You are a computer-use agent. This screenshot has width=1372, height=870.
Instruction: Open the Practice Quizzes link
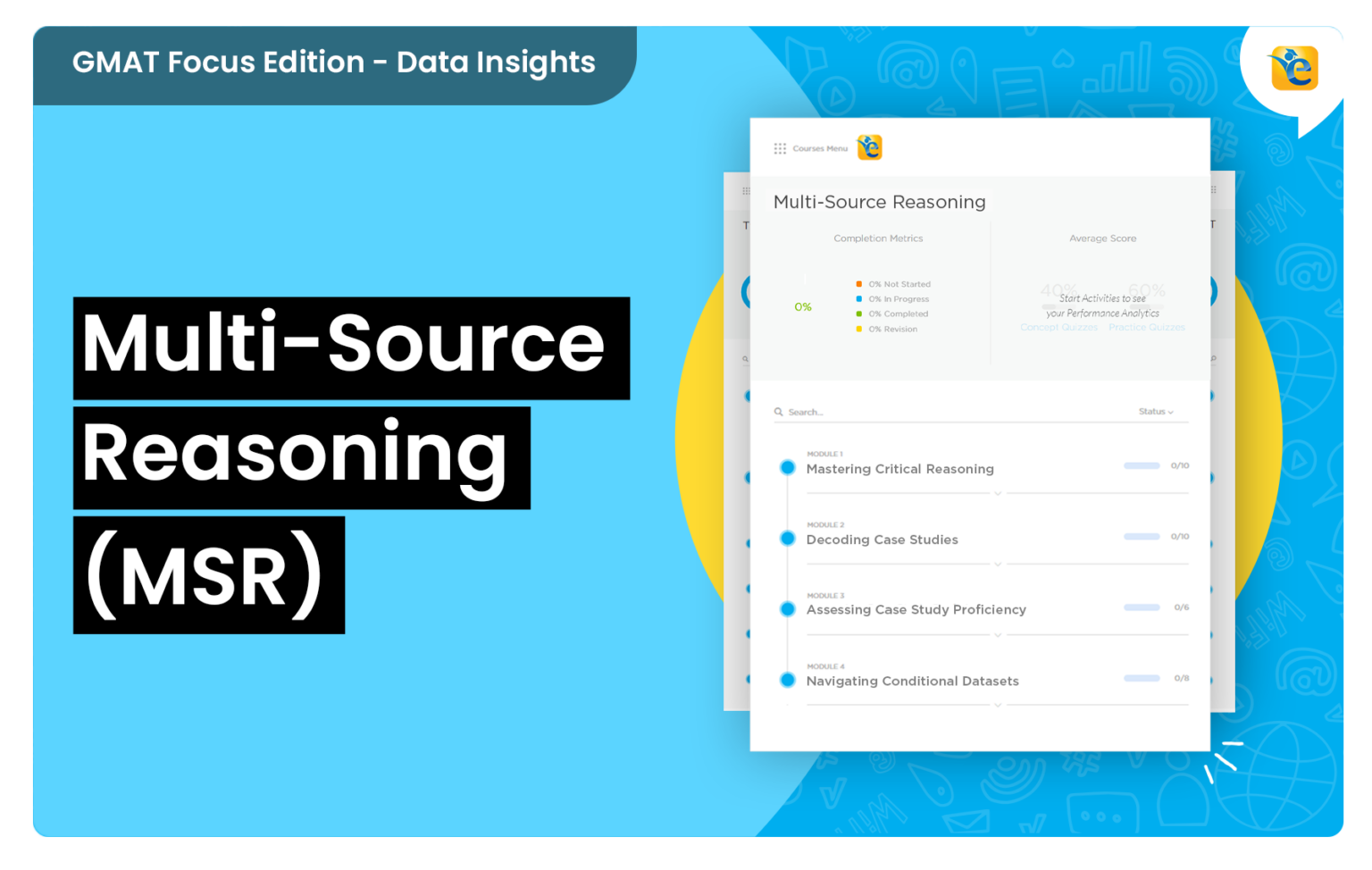click(x=1147, y=328)
